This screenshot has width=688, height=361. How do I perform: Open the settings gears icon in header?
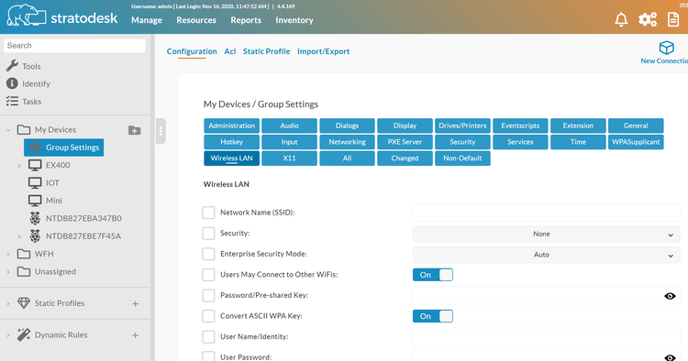[x=648, y=20]
